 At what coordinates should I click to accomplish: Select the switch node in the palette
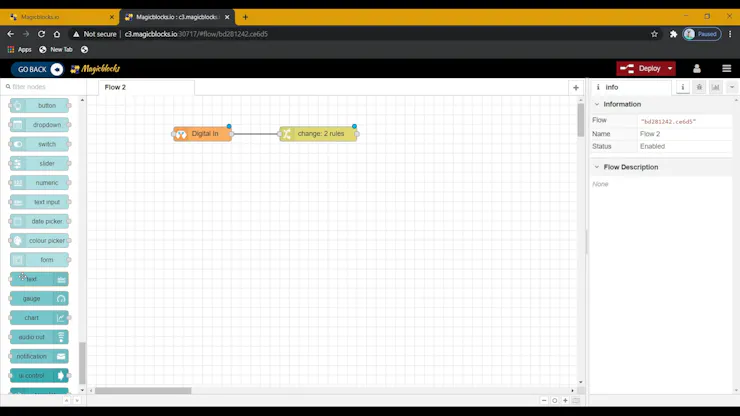tap(39, 144)
